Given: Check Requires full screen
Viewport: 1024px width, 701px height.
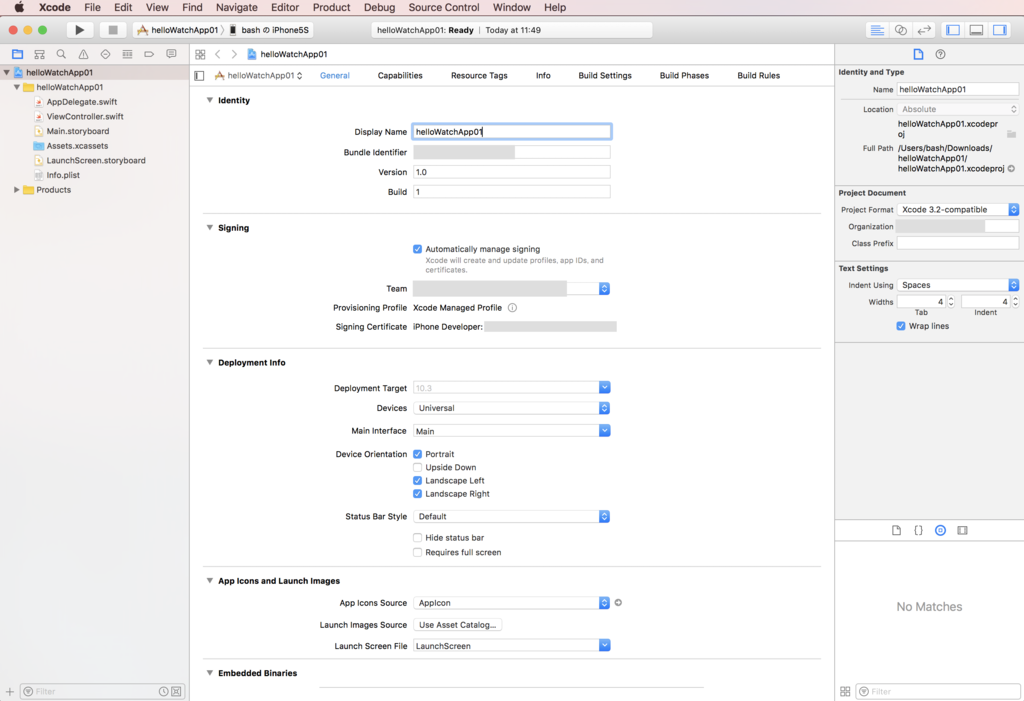Looking at the screenshot, I should [x=417, y=552].
